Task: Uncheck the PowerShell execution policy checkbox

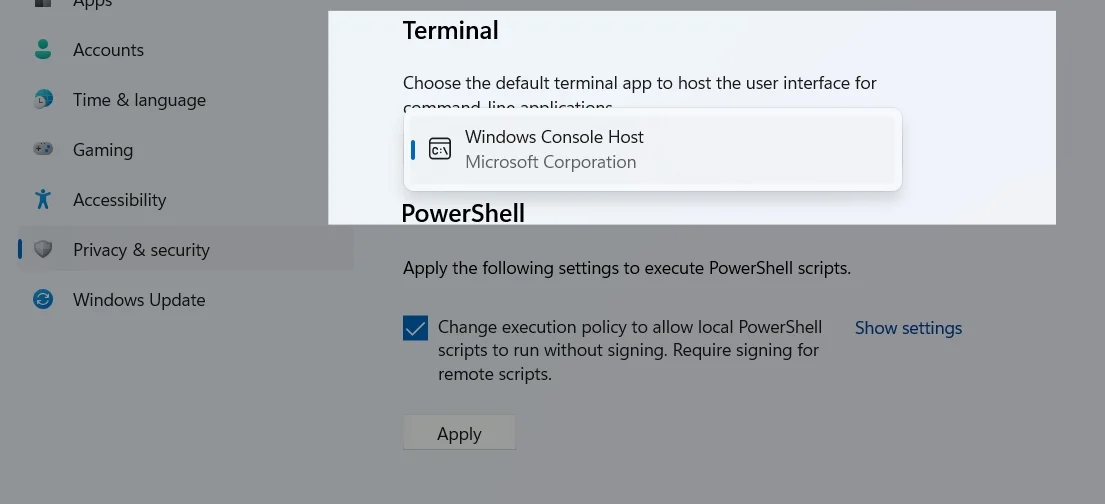Action: coord(416,328)
